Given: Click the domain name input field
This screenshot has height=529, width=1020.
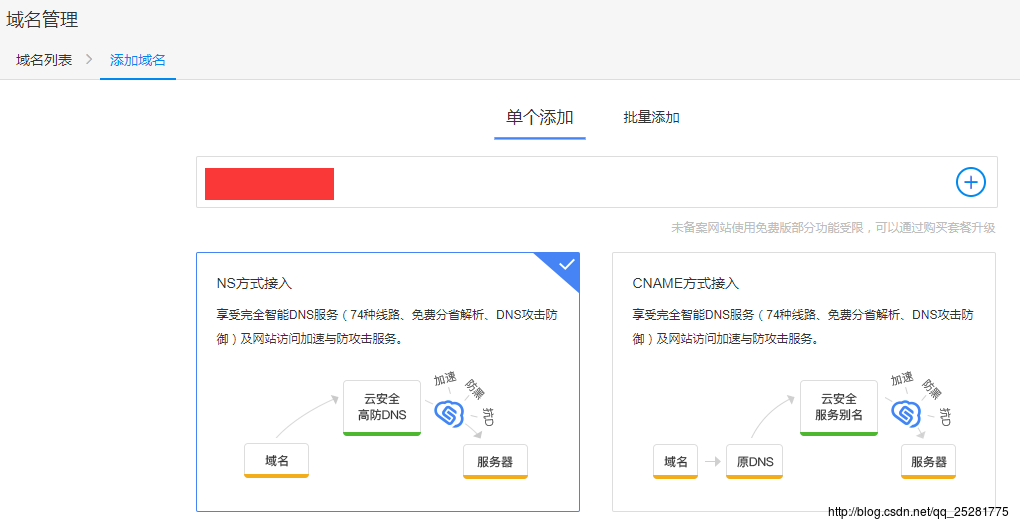Looking at the screenshot, I should tap(640, 183).
